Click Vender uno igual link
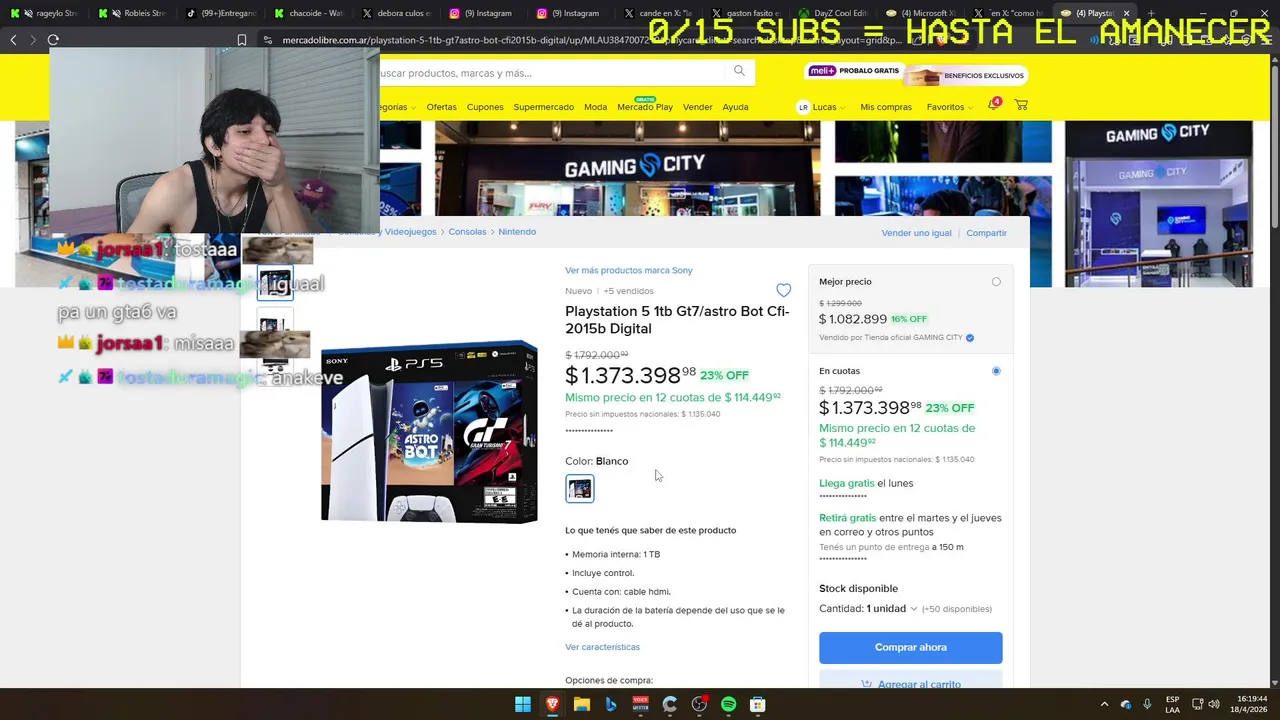This screenshot has width=1280, height=720. (916, 233)
